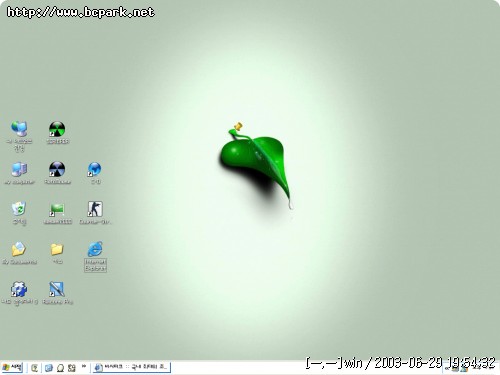Open the My Documents folder icon

[19, 249]
